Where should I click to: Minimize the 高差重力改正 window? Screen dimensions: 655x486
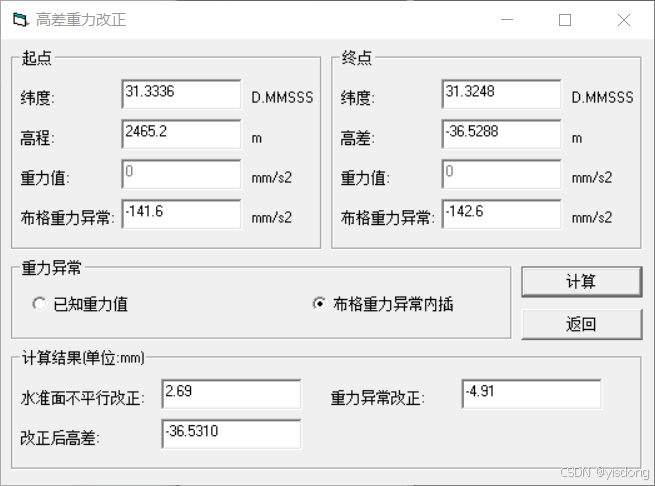click(x=507, y=20)
